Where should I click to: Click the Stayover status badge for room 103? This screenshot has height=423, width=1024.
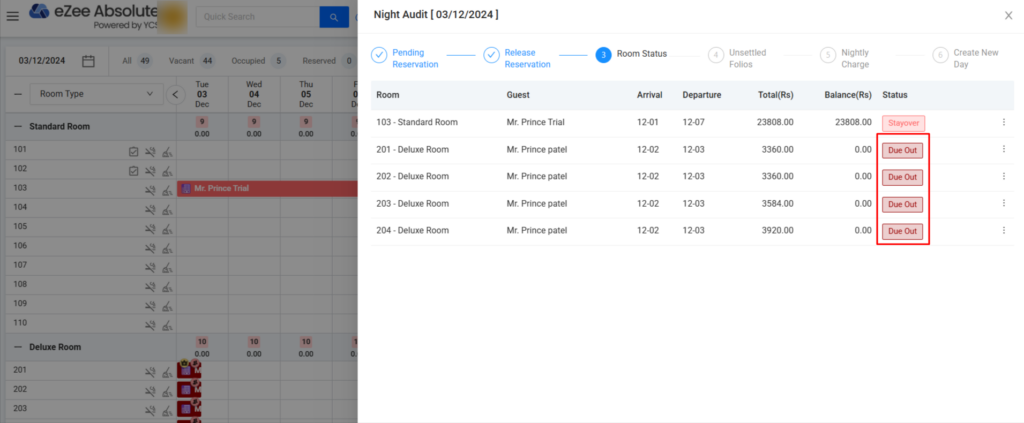pos(903,123)
